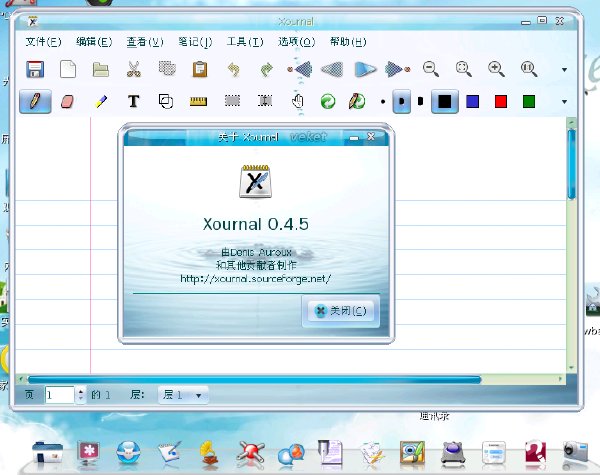Click the green default tool icon

tap(328, 102)
